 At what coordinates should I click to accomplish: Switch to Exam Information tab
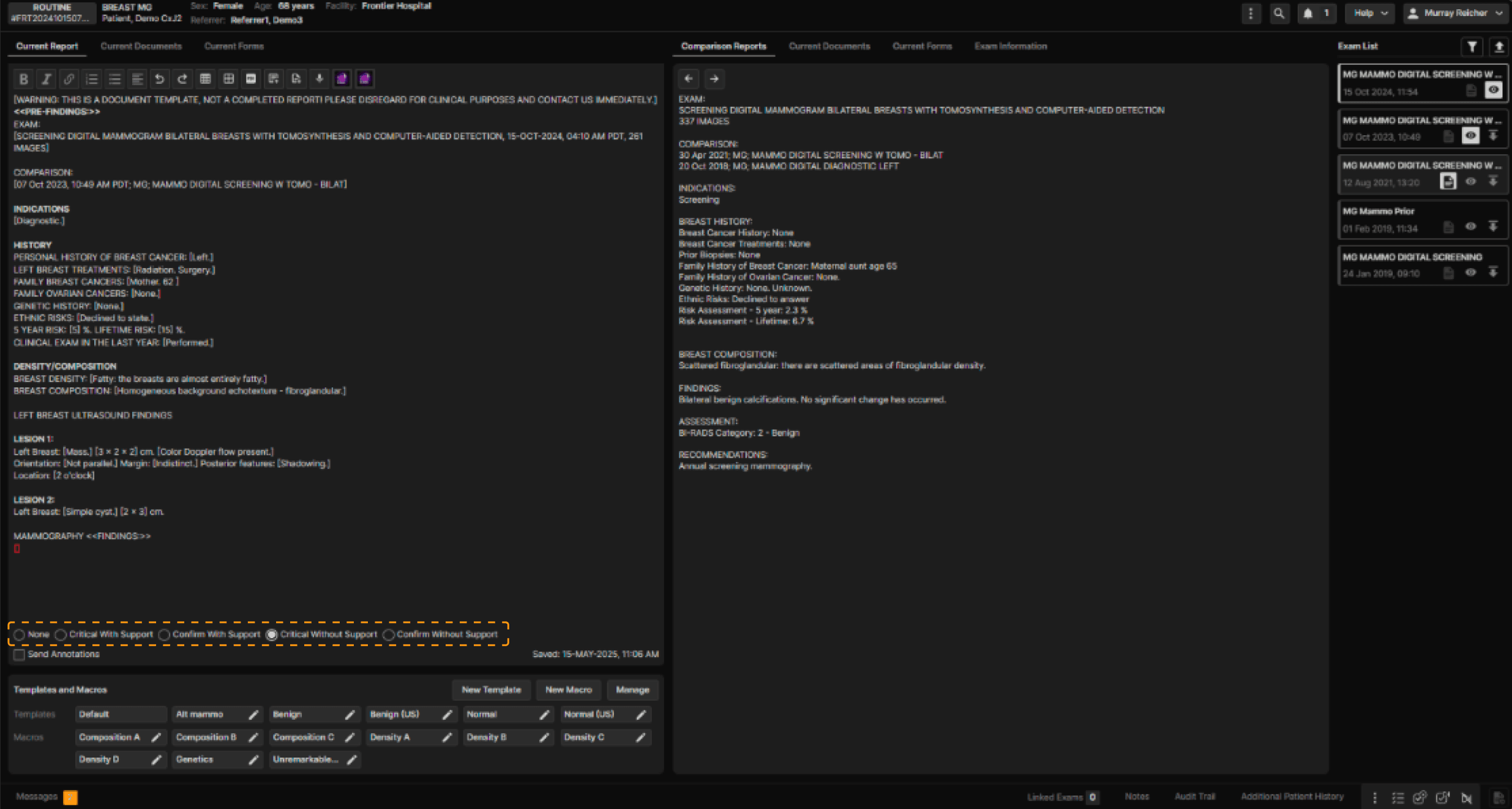1010,47
